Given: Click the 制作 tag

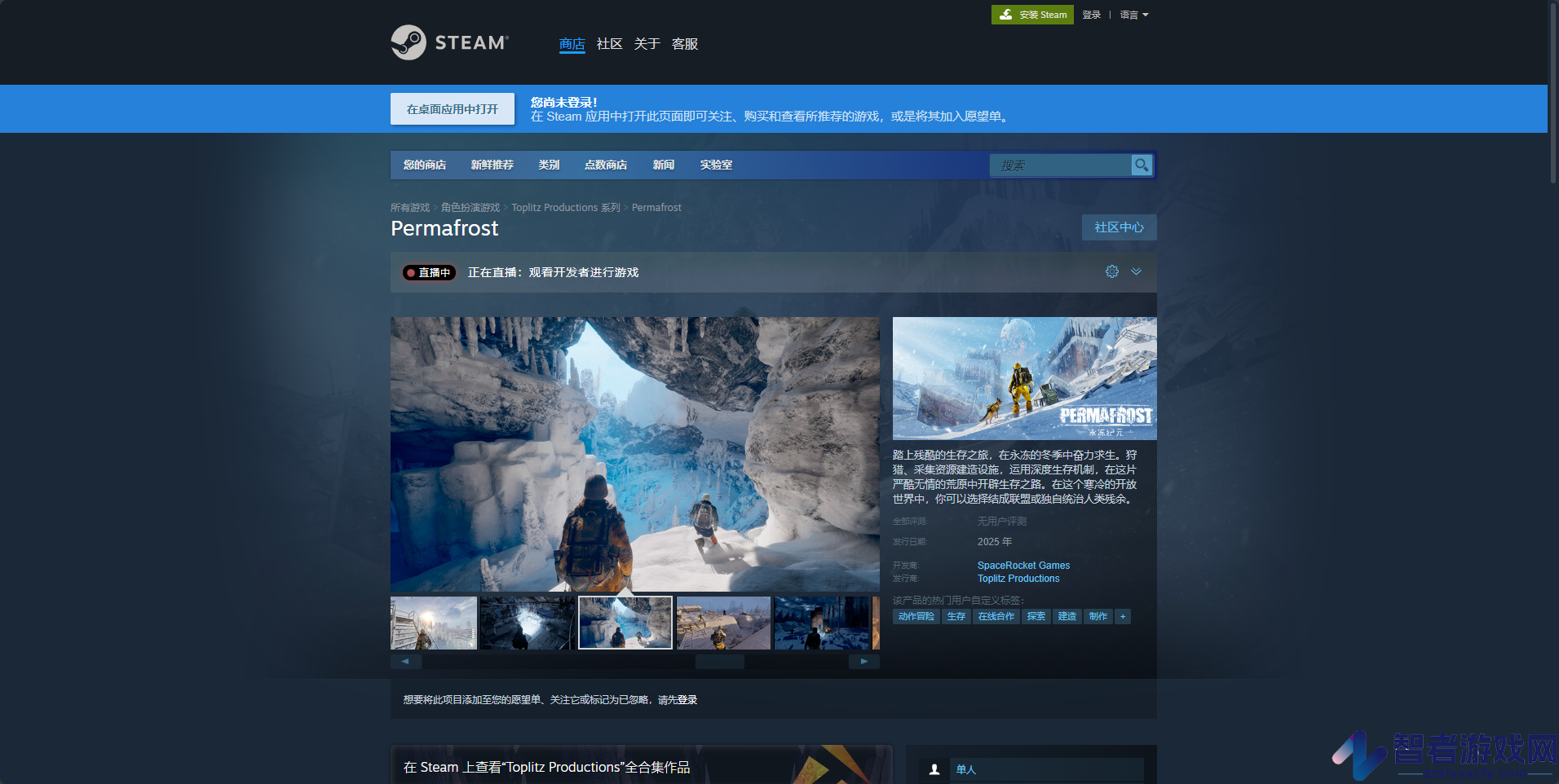Looking at the screenshot, I should point(1098,616).
